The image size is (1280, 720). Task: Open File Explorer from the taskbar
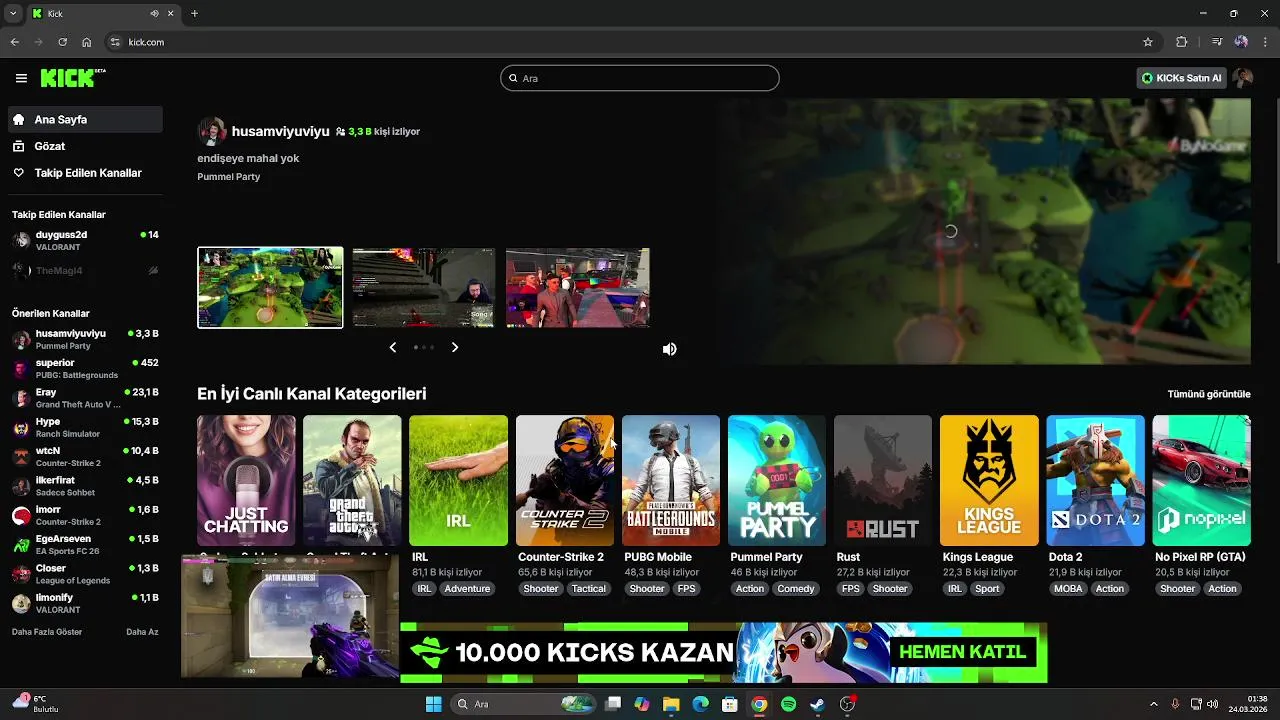pyautogui.click(x=671, y=704)
